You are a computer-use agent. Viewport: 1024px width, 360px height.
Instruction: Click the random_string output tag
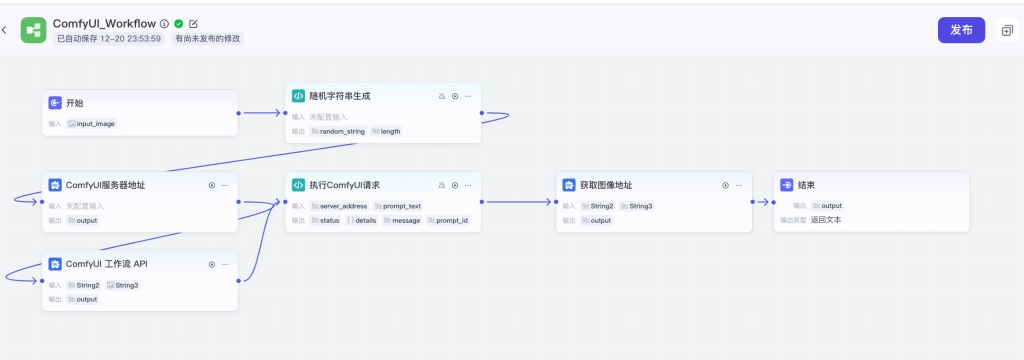point(338,131)
